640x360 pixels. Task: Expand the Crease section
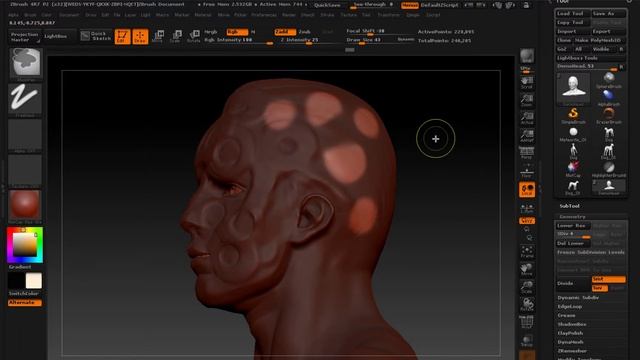(567, 316)
